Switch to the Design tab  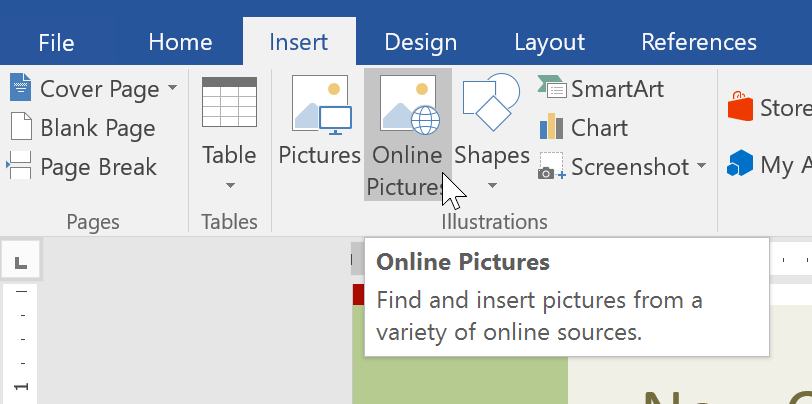[x=420, y=42]
